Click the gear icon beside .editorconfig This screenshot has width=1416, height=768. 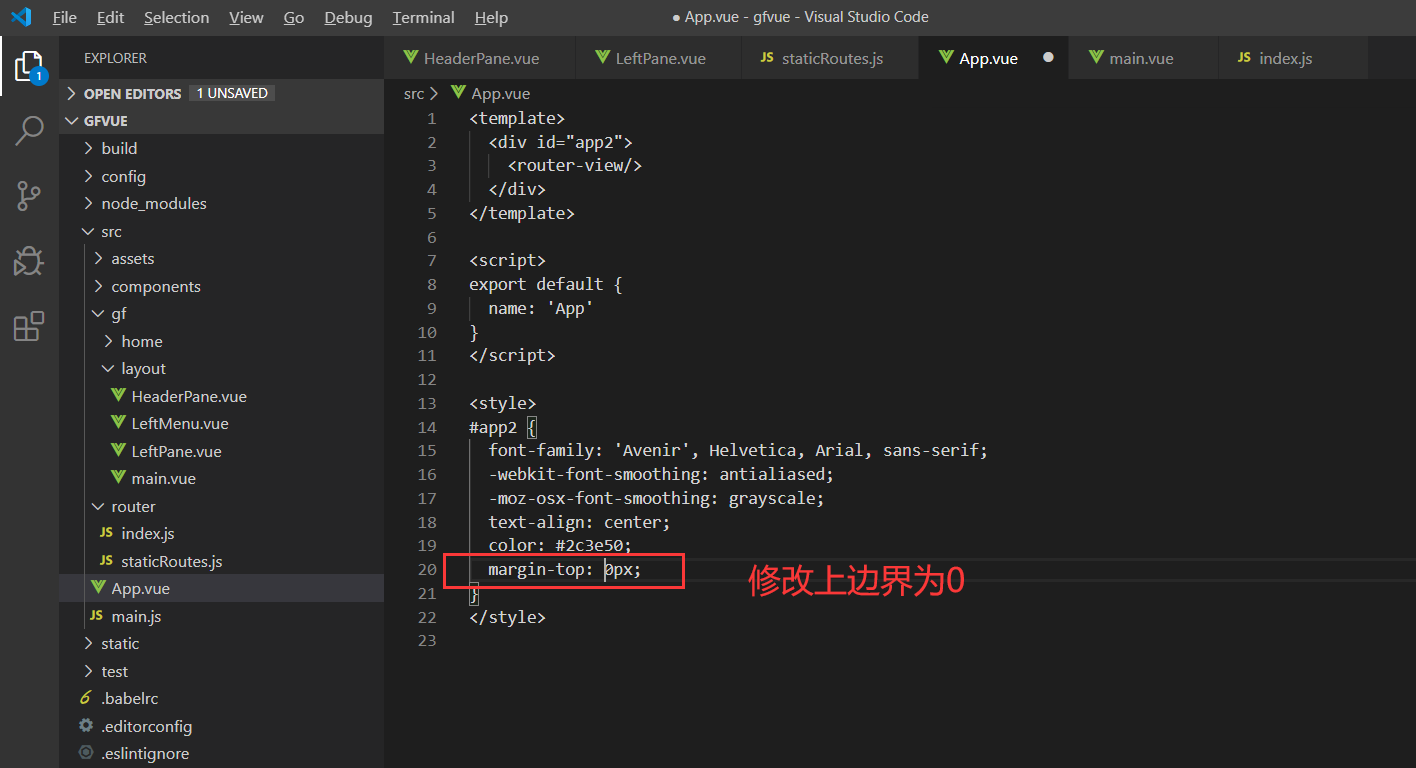(x=86, y=726)
